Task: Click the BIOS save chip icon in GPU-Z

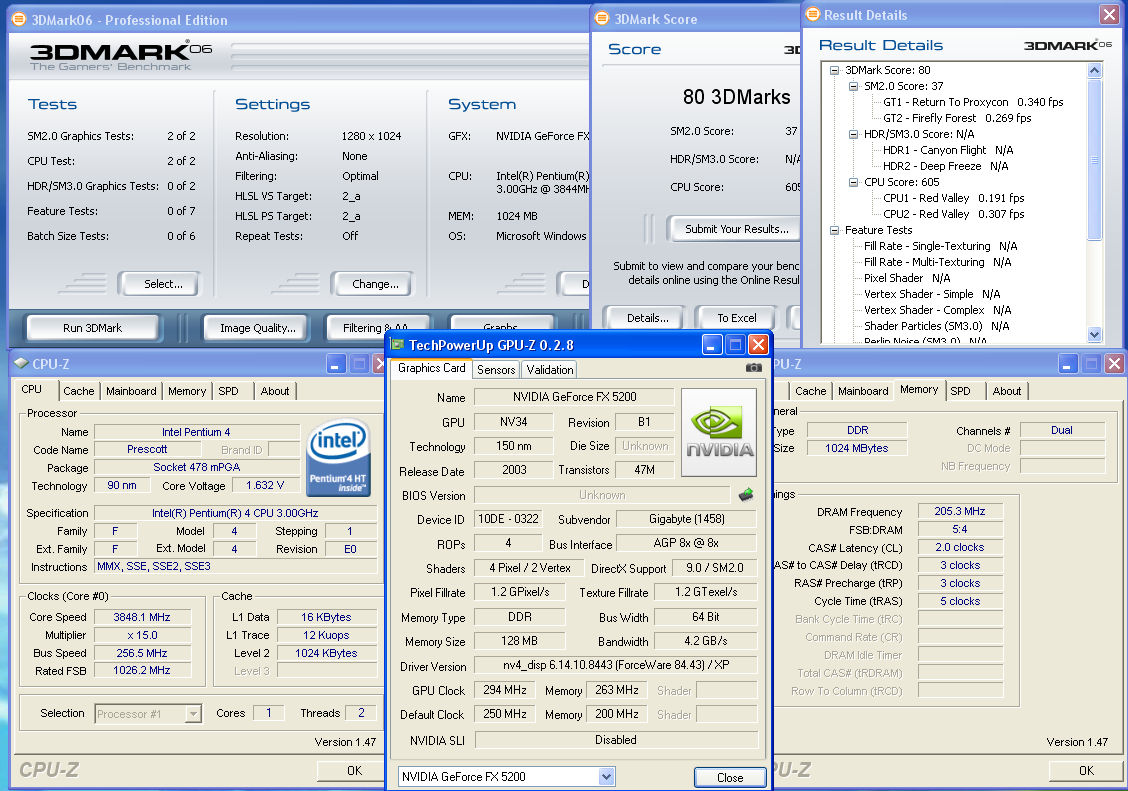Action: 746,495
